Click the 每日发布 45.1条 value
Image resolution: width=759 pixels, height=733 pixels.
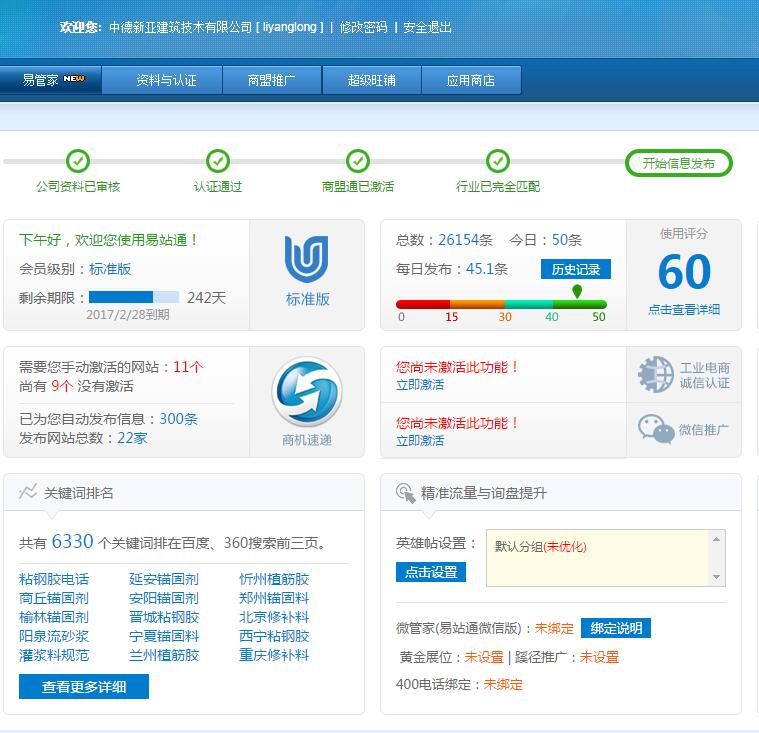click(486, 269)
